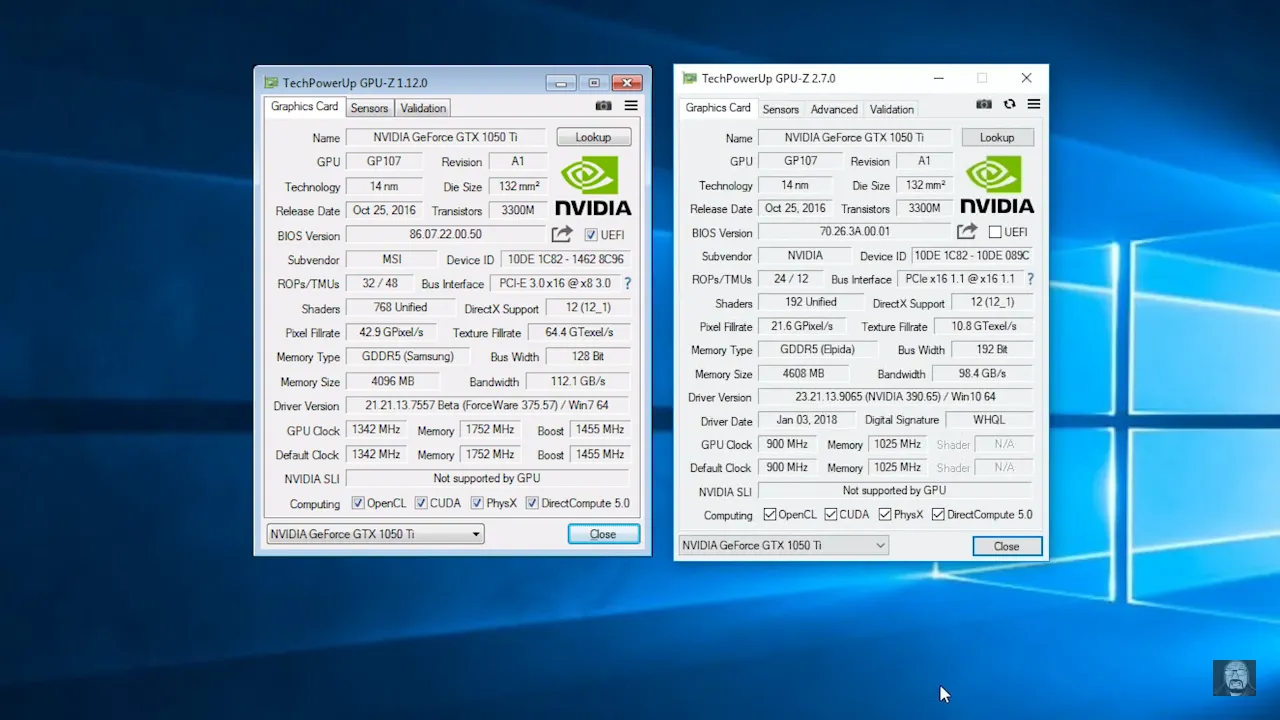
Task: Toggle the UEFI checkbox in GPU-Z 2.7.0
Action: coord(995,232)
